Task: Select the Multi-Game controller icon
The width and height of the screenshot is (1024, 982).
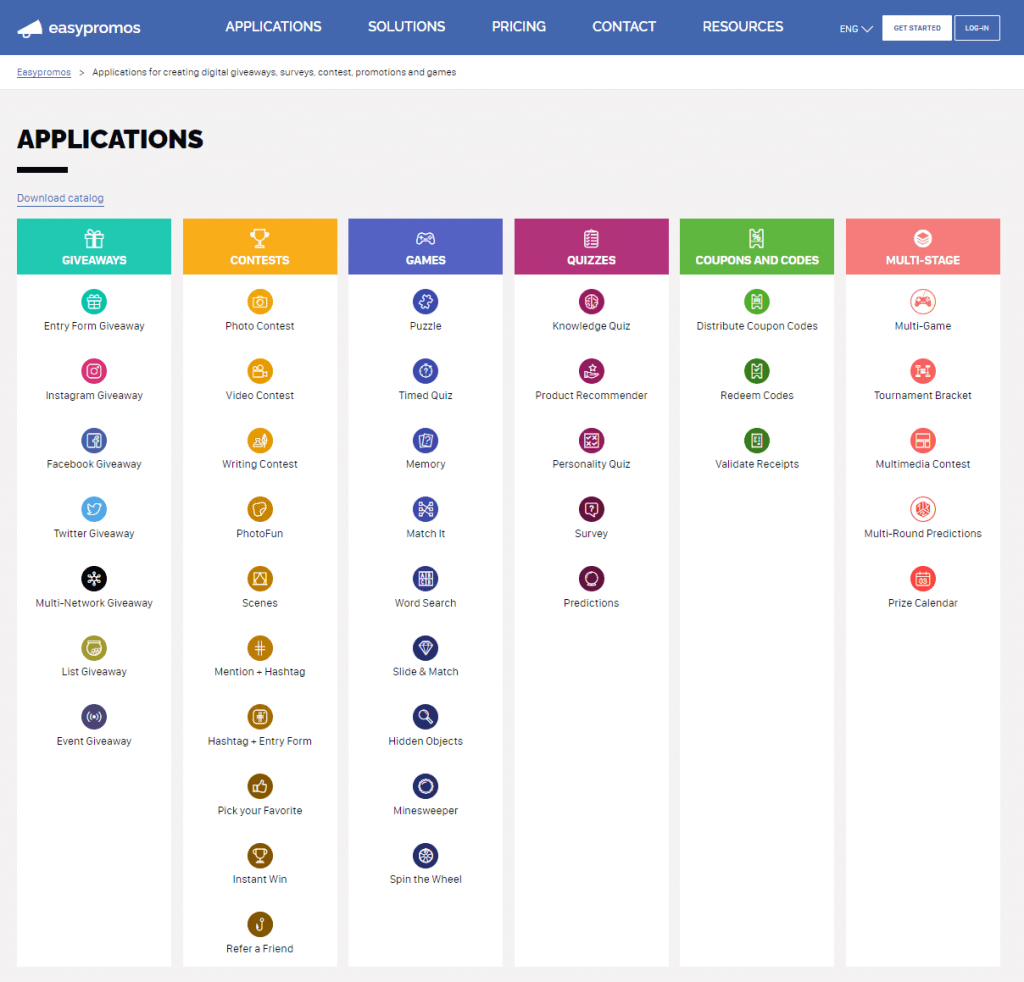Action: point(923,302)
